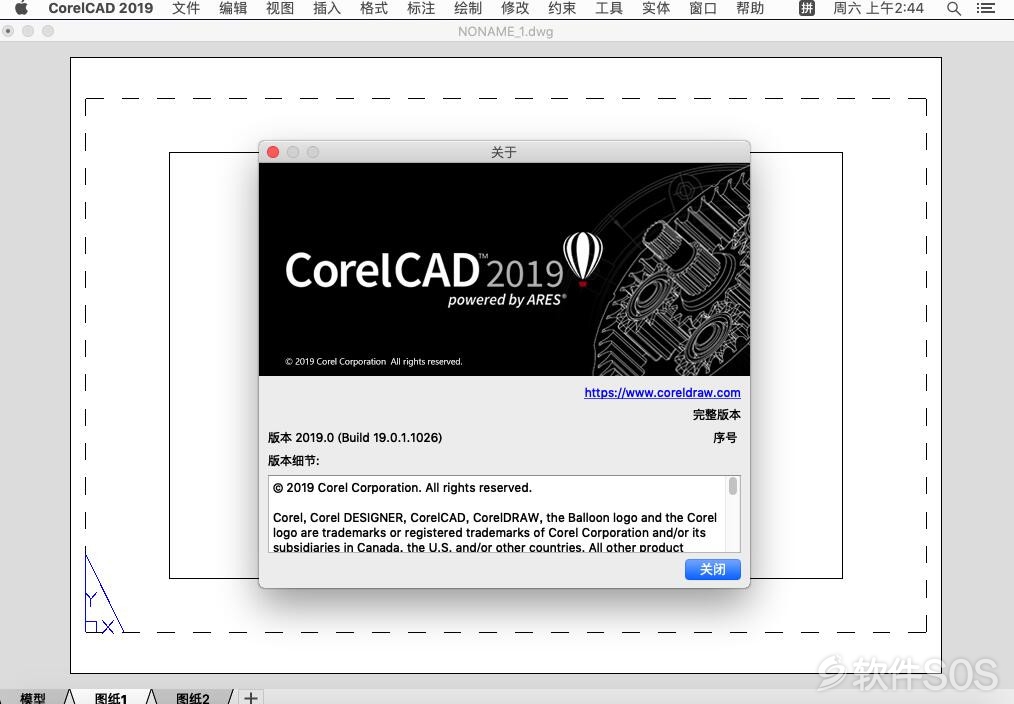Switch to the 模型 tab

click(32, 698)
